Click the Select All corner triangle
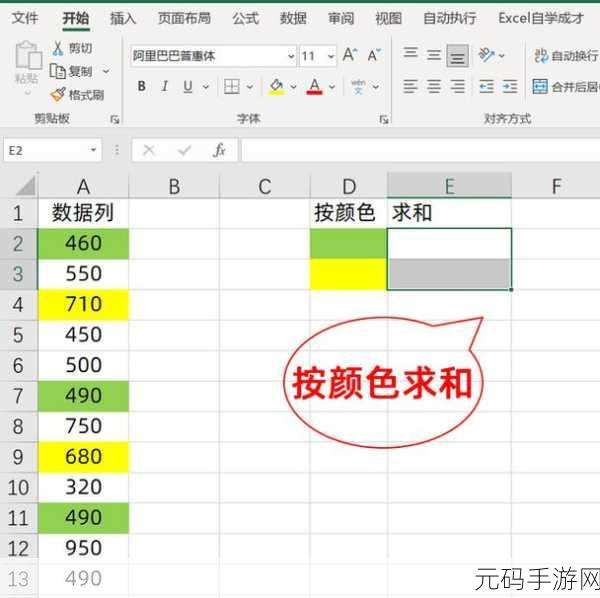The image size is (600, 598). point(26,186)
